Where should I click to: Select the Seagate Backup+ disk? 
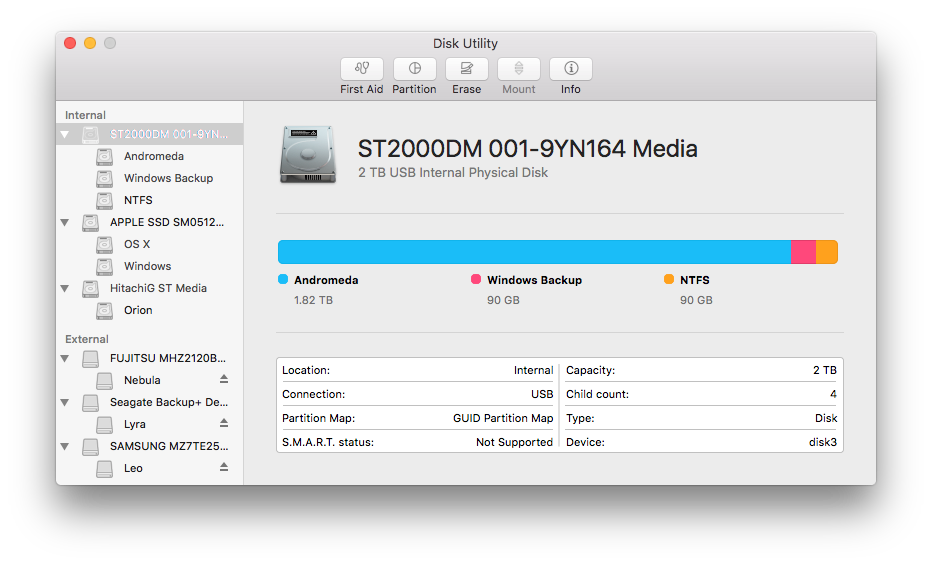coord(150,402)
